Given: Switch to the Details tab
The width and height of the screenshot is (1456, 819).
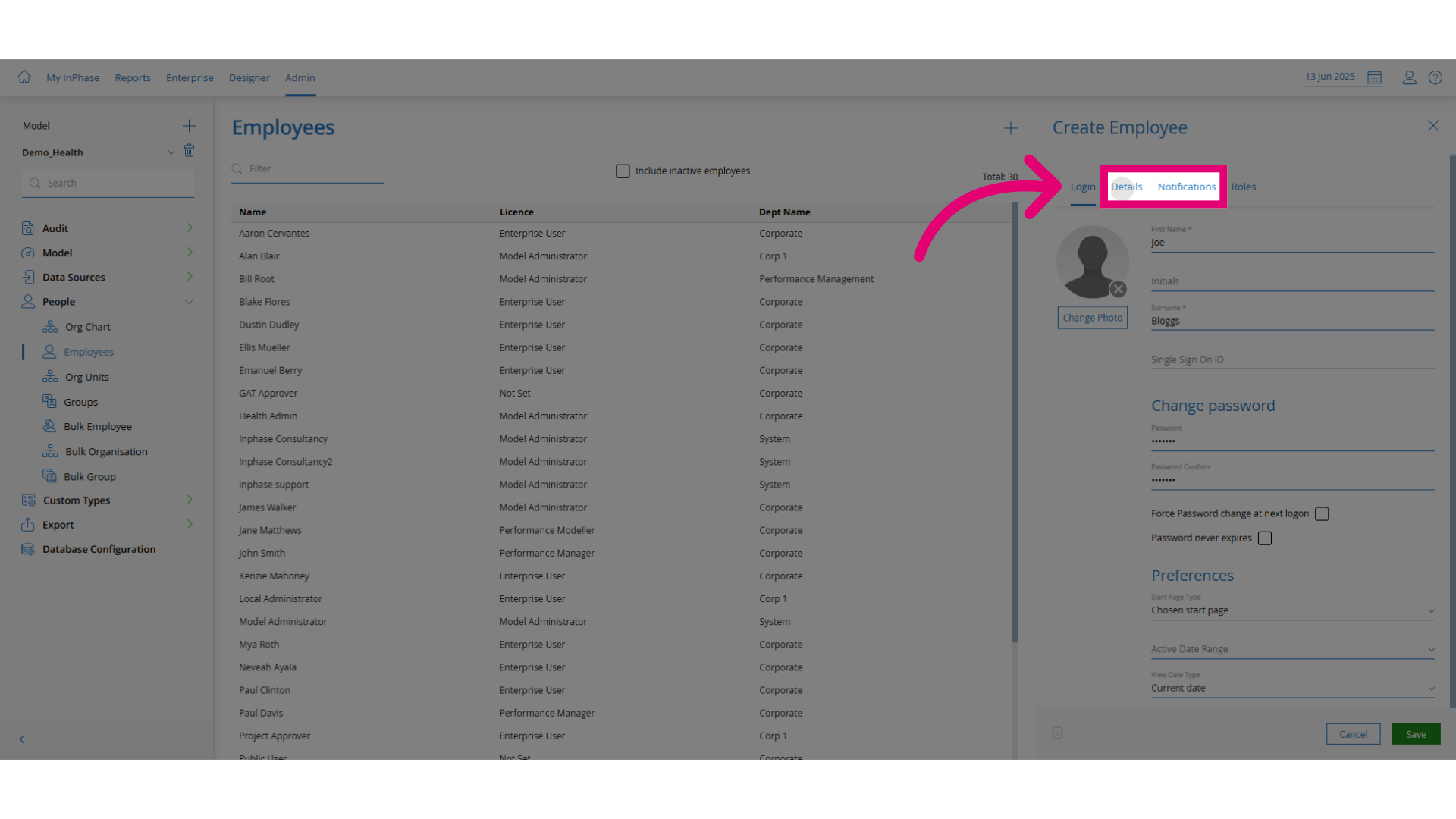Looking at the screenshot, I should pyautogui.click(x=1126, y=187).
